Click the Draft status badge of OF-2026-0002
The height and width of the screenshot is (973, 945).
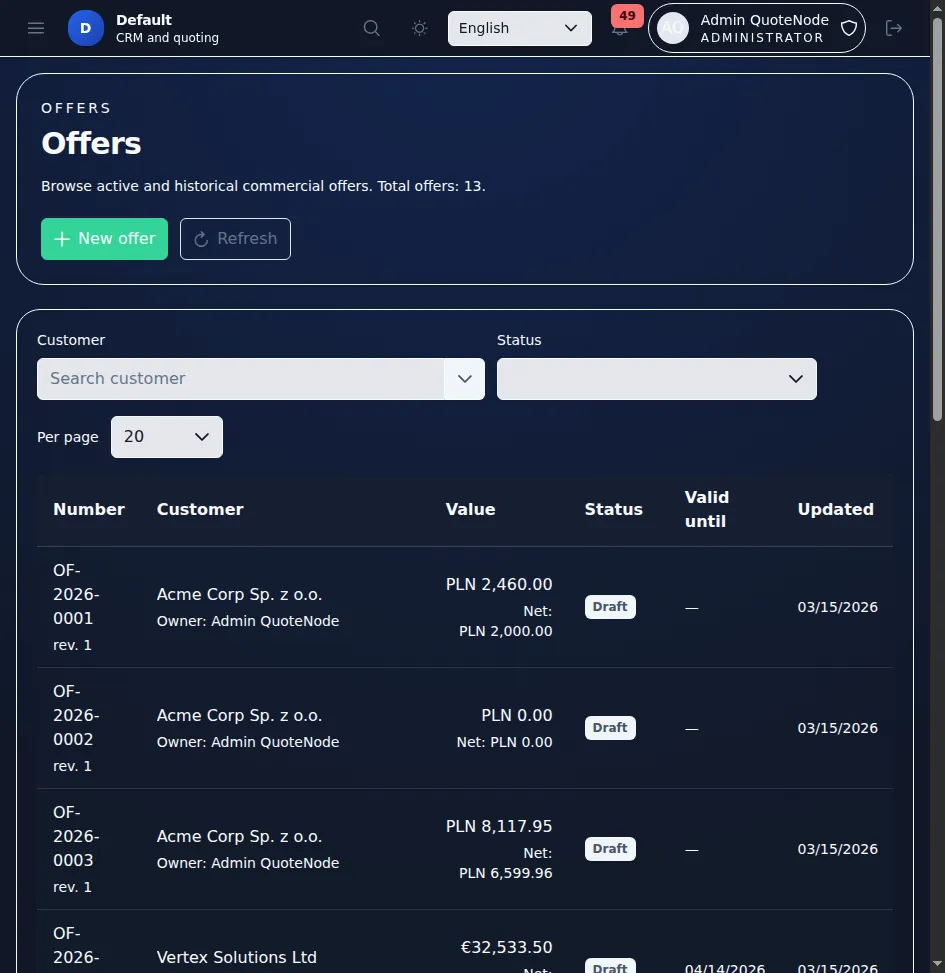610,728
